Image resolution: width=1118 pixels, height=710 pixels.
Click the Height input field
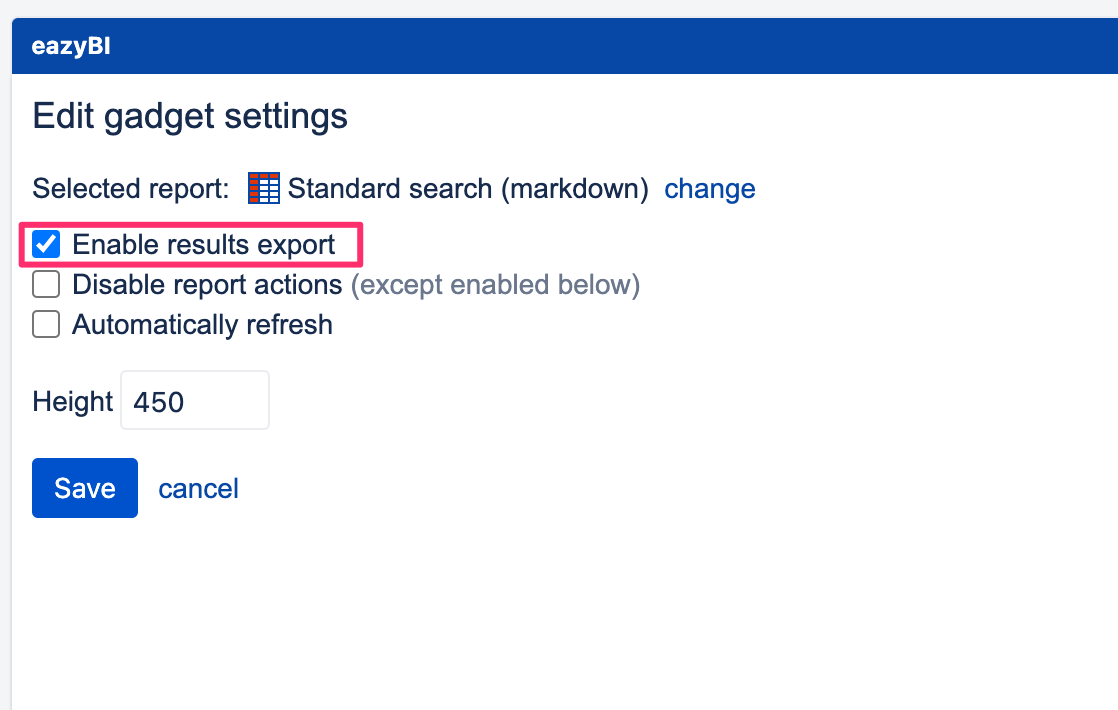(x=194, y=400)
